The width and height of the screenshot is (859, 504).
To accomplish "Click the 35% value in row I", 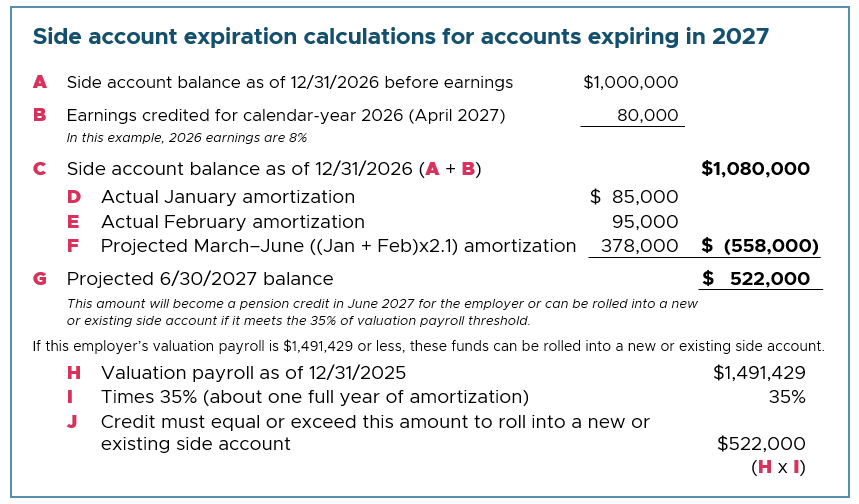I will pos(787,397).
